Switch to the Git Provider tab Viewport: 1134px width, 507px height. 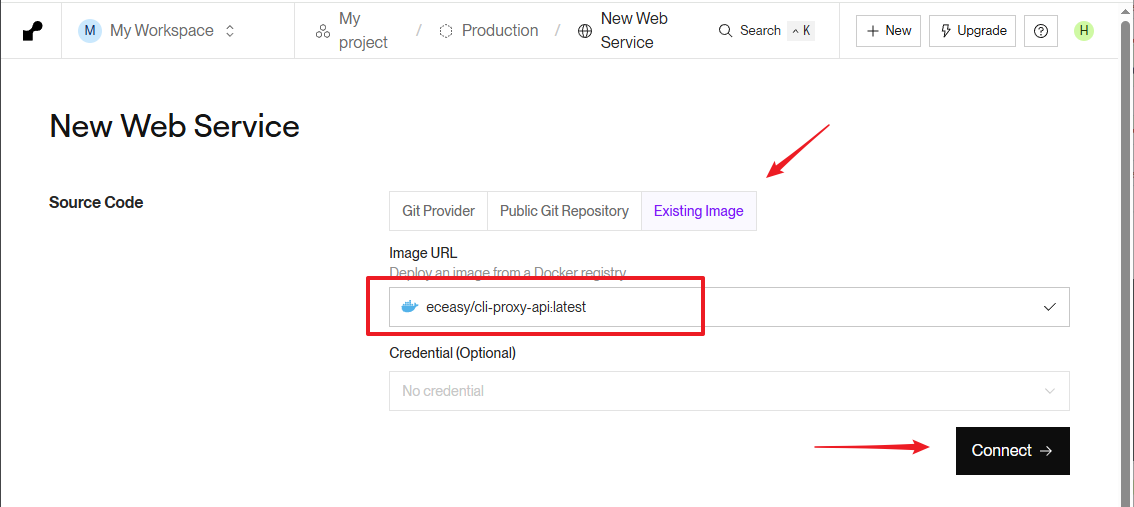click(438, 211)
